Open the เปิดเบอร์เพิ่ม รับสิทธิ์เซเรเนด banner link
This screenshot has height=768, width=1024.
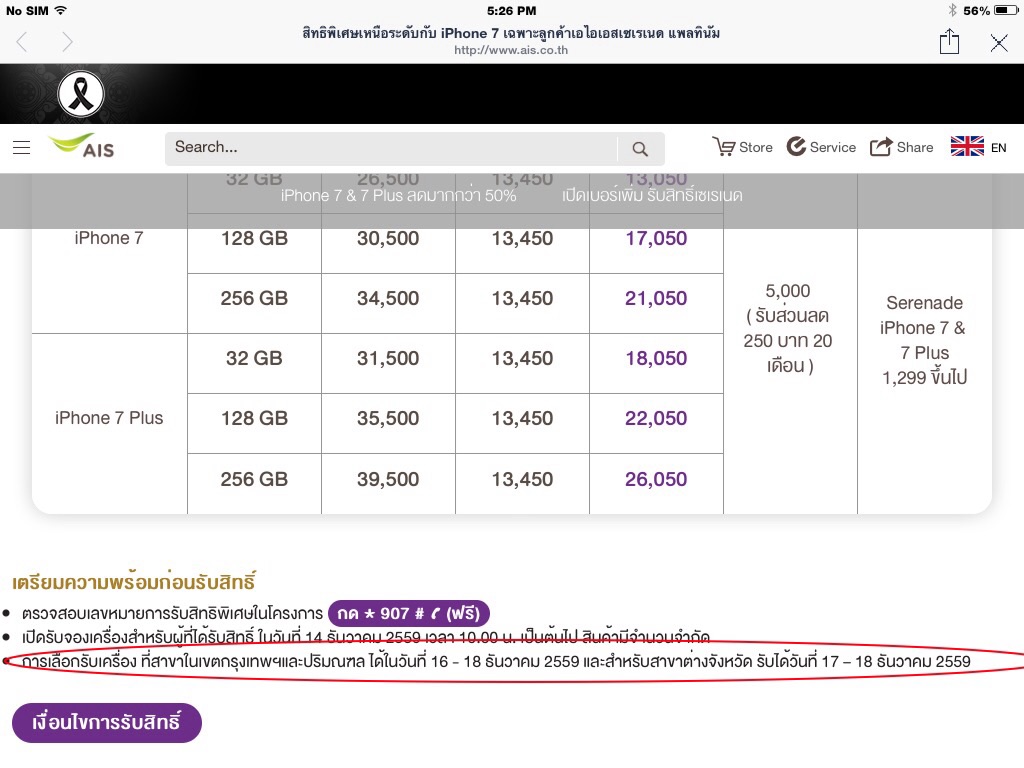pyautogui.click(x=652, y=195)
